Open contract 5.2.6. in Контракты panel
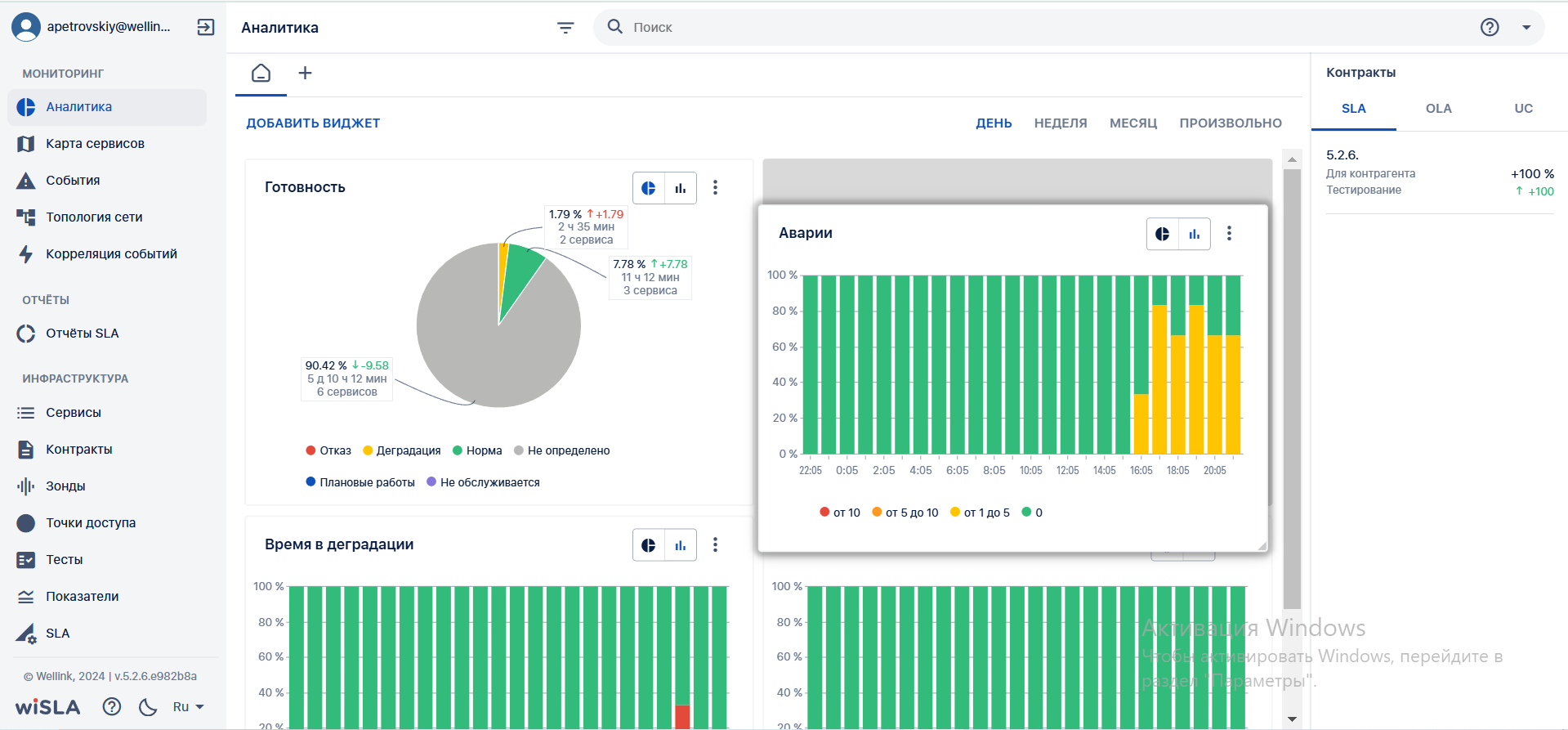 point(1440,172)
